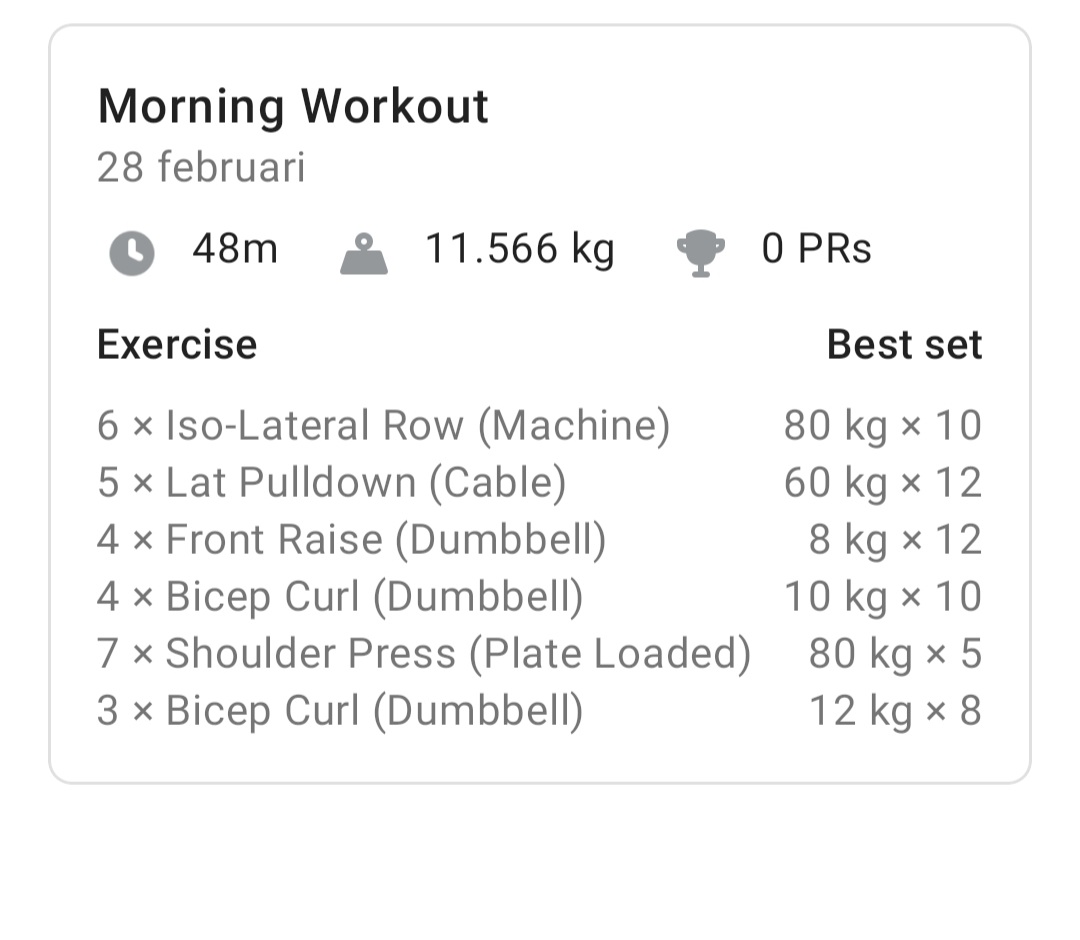
Task: Click the 80 kg × 10 best set
Action: pyautogui.click(x=882, y=424)
